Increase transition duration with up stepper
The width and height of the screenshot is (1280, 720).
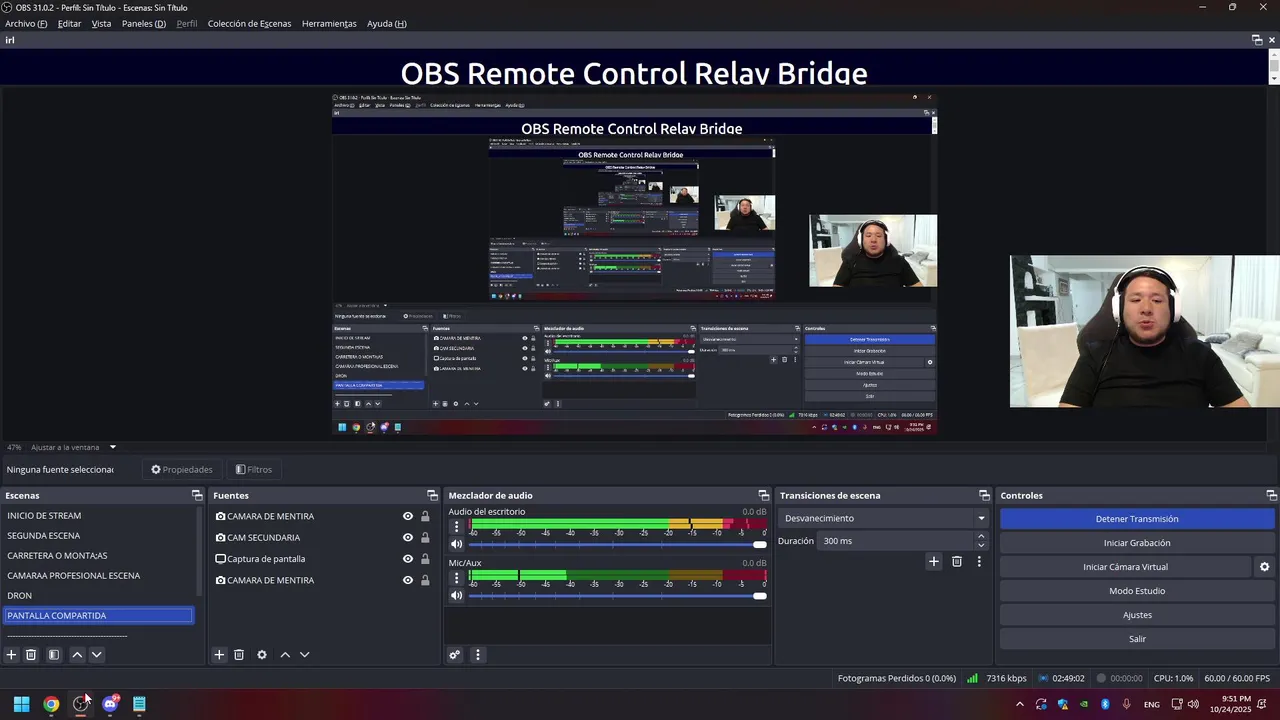point(981,536)
